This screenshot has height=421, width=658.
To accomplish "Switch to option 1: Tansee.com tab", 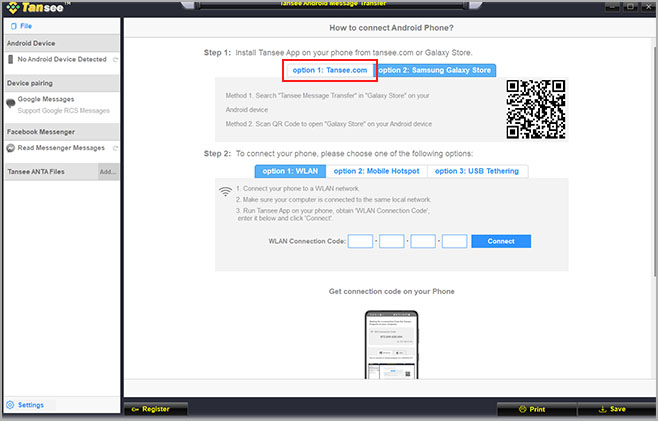I will click(x=330, y=70).
